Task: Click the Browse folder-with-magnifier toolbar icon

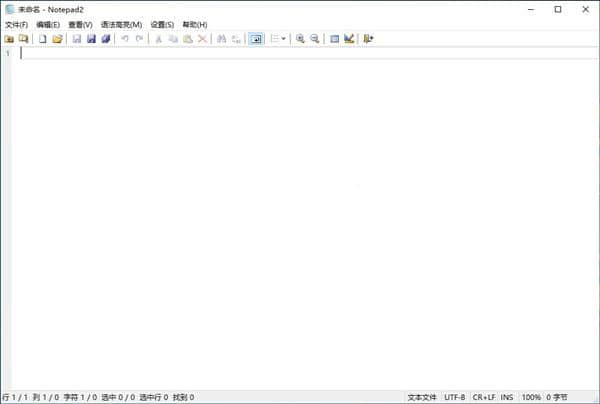Action: (x=24, y=39)
